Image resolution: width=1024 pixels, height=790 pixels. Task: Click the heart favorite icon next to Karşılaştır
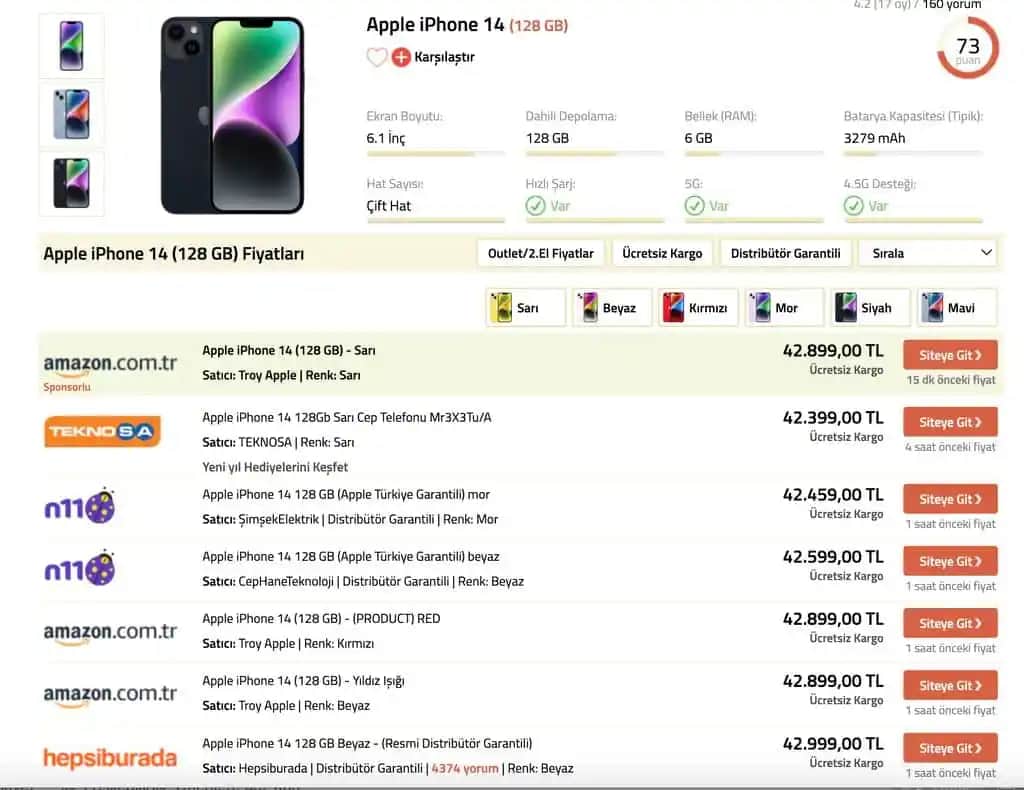(377, 57)
